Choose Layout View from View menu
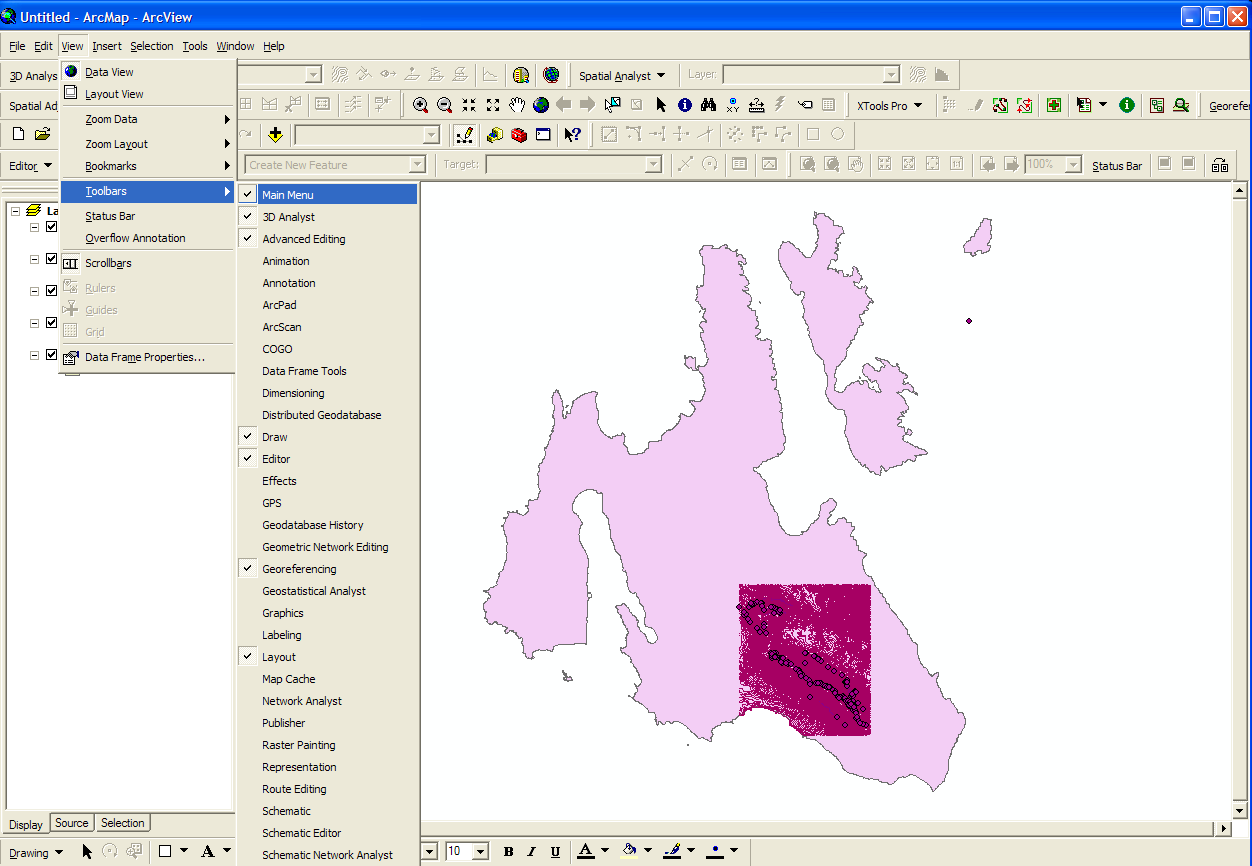This screenshot has height=866, width=1252. 147,94
